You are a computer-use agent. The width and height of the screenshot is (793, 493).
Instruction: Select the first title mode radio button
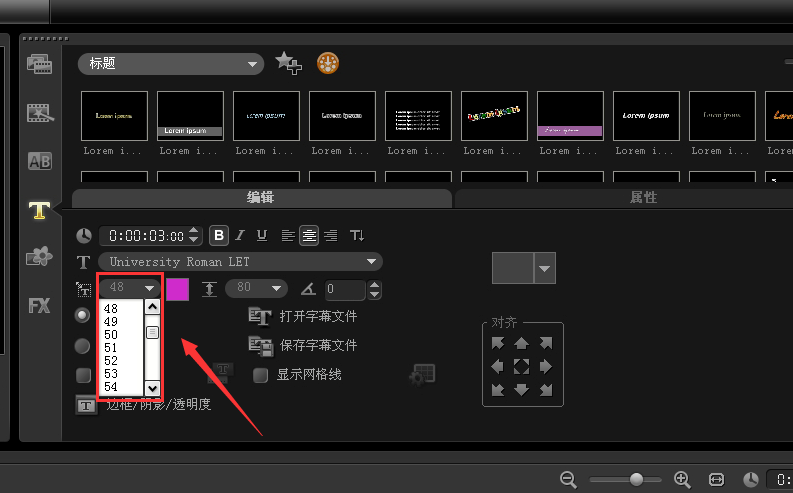coord(82,316)
